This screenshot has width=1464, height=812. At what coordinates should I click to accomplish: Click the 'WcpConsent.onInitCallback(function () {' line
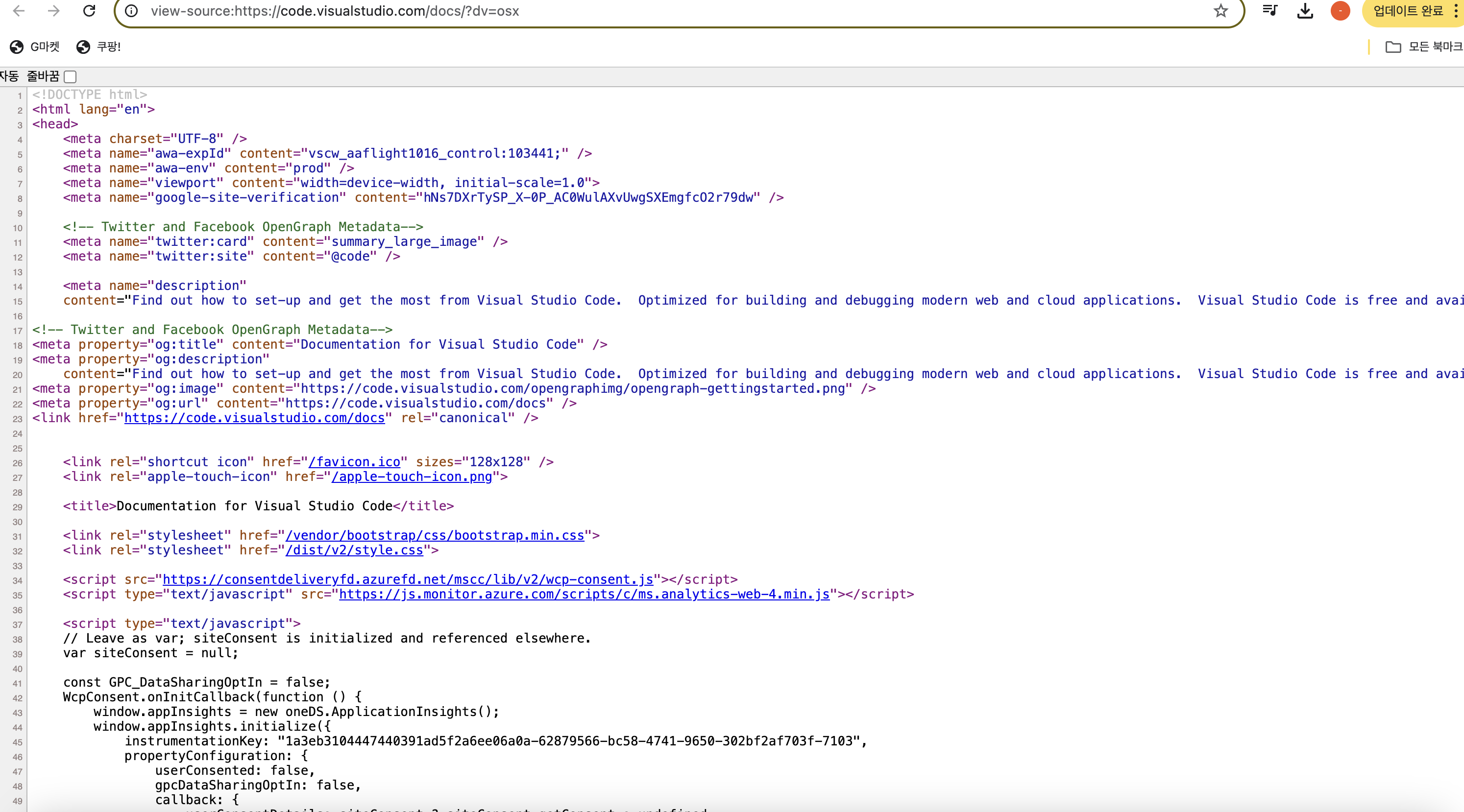point(212,697)
